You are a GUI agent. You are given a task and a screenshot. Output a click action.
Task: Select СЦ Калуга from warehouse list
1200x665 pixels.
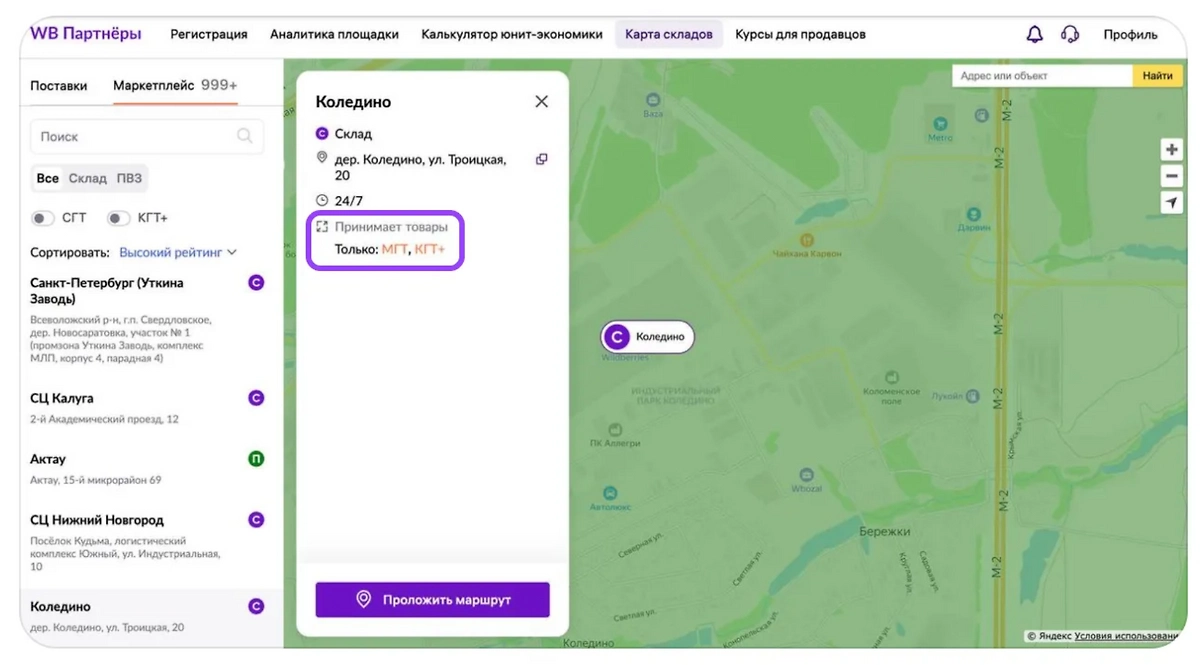click(62, 399)
